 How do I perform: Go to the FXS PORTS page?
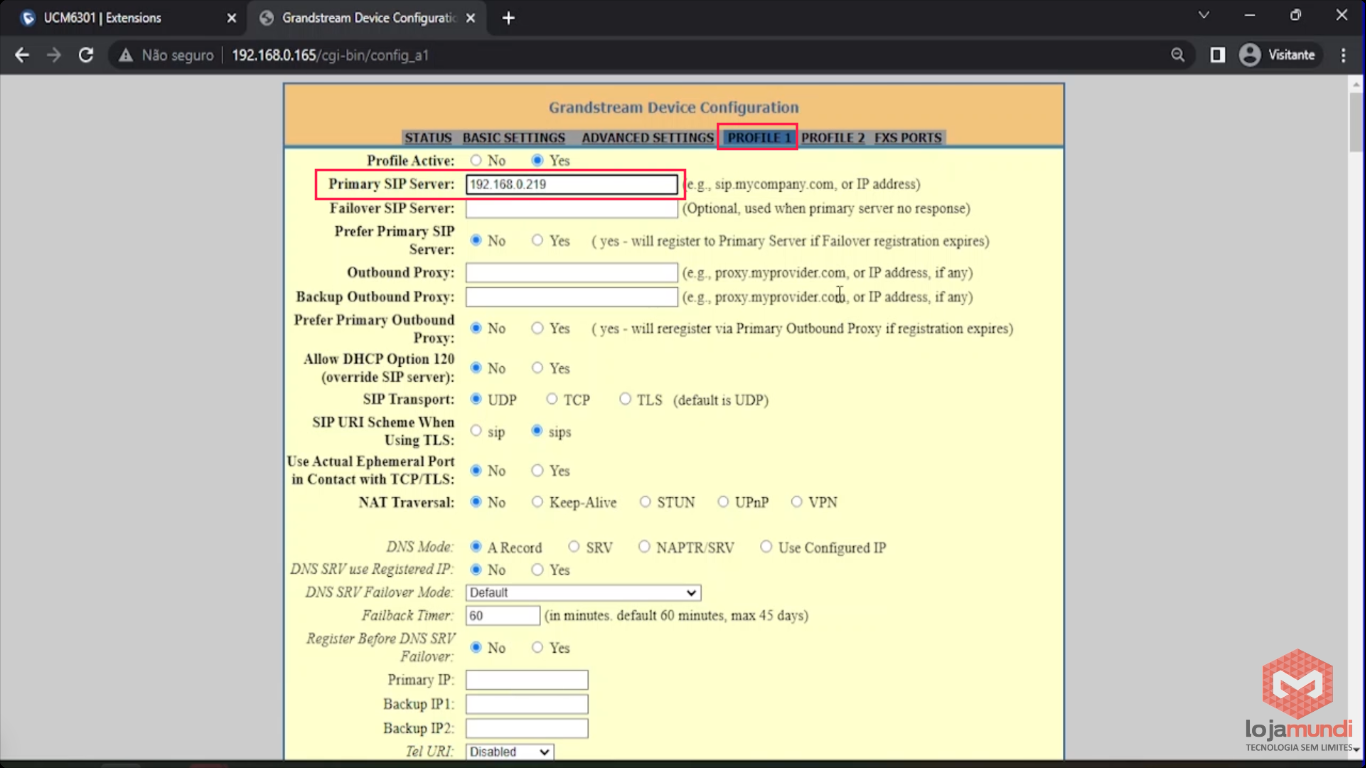pyautogui.click(x=908, y=138)
